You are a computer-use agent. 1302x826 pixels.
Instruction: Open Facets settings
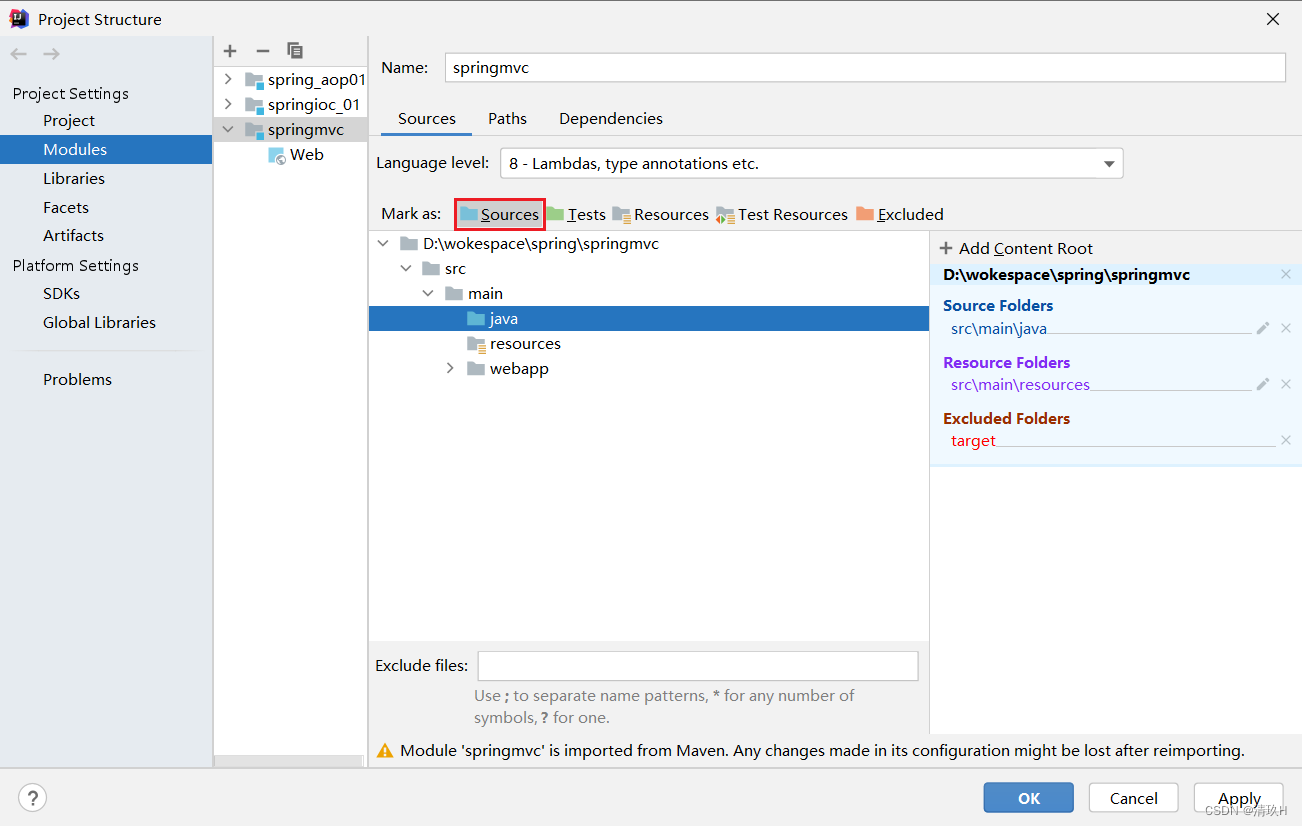tap(66, 207)
